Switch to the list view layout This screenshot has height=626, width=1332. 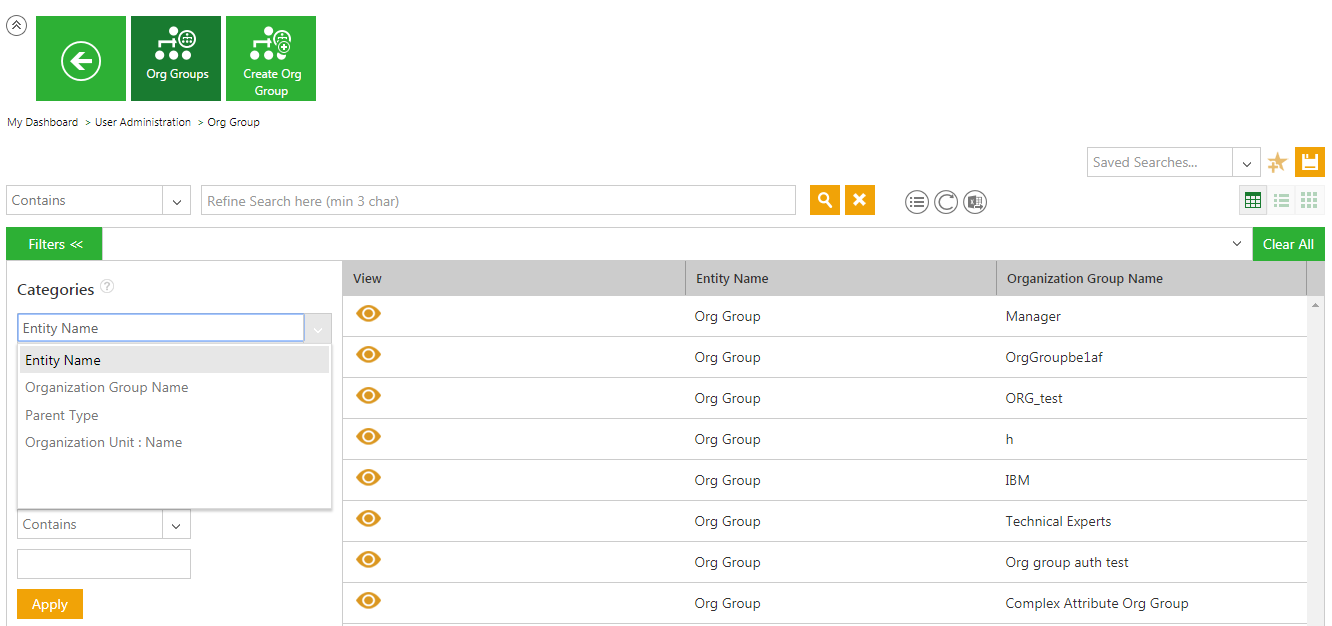pyautogui.click(x=1281, y=201)
